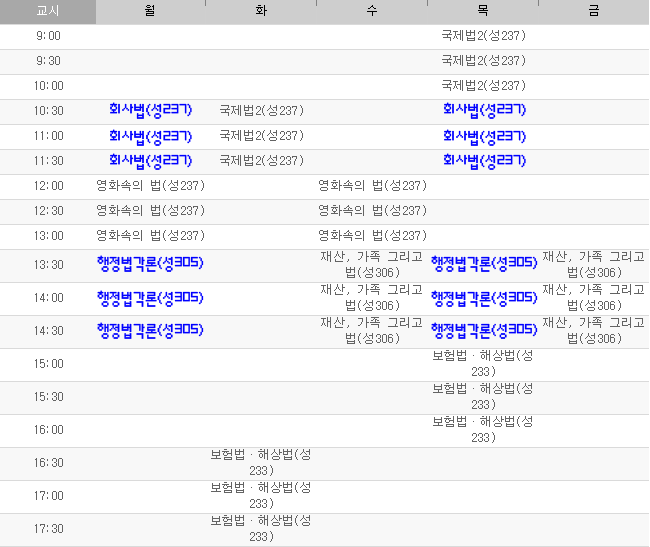Click the 목 column header
This screenshot has width=650, height=547.
pos(483,11)
